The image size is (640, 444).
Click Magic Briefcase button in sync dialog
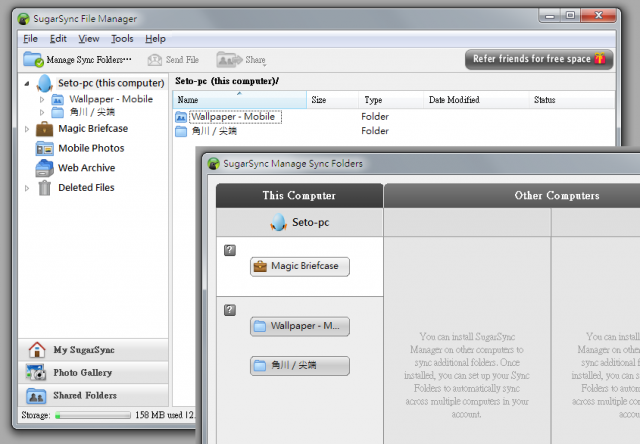coord(300,266)
